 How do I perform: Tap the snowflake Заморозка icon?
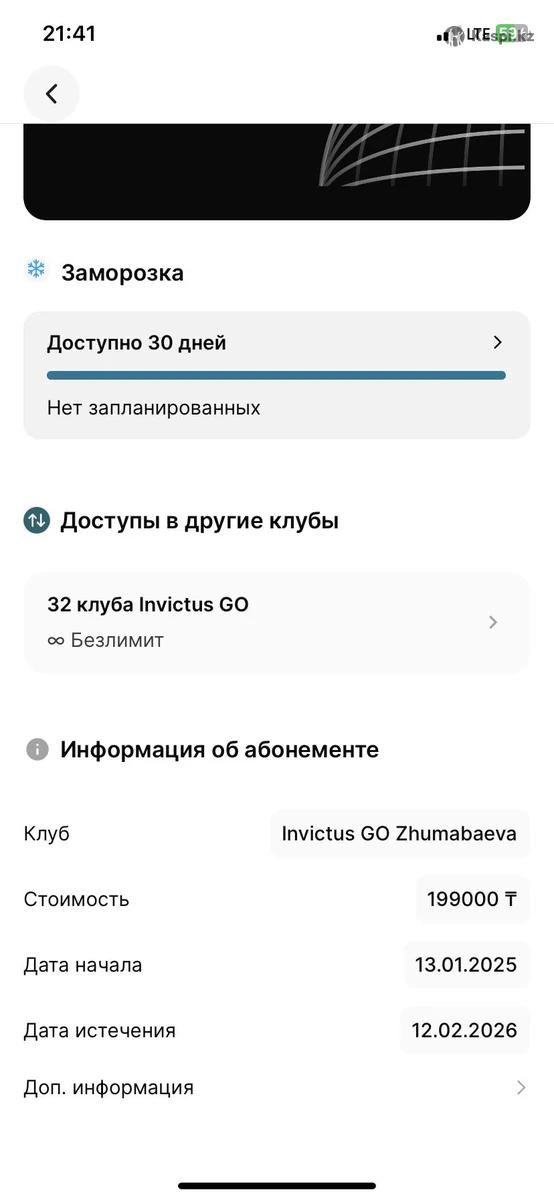coord(36,269)
